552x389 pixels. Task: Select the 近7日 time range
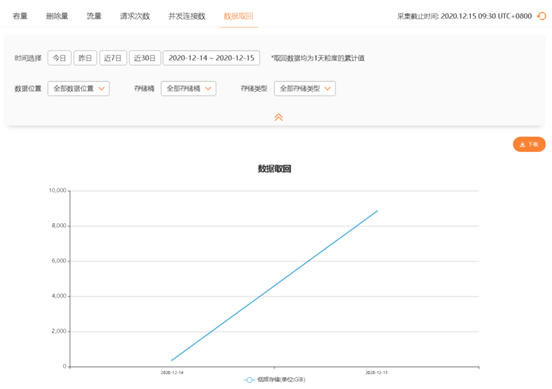(113, 58)
